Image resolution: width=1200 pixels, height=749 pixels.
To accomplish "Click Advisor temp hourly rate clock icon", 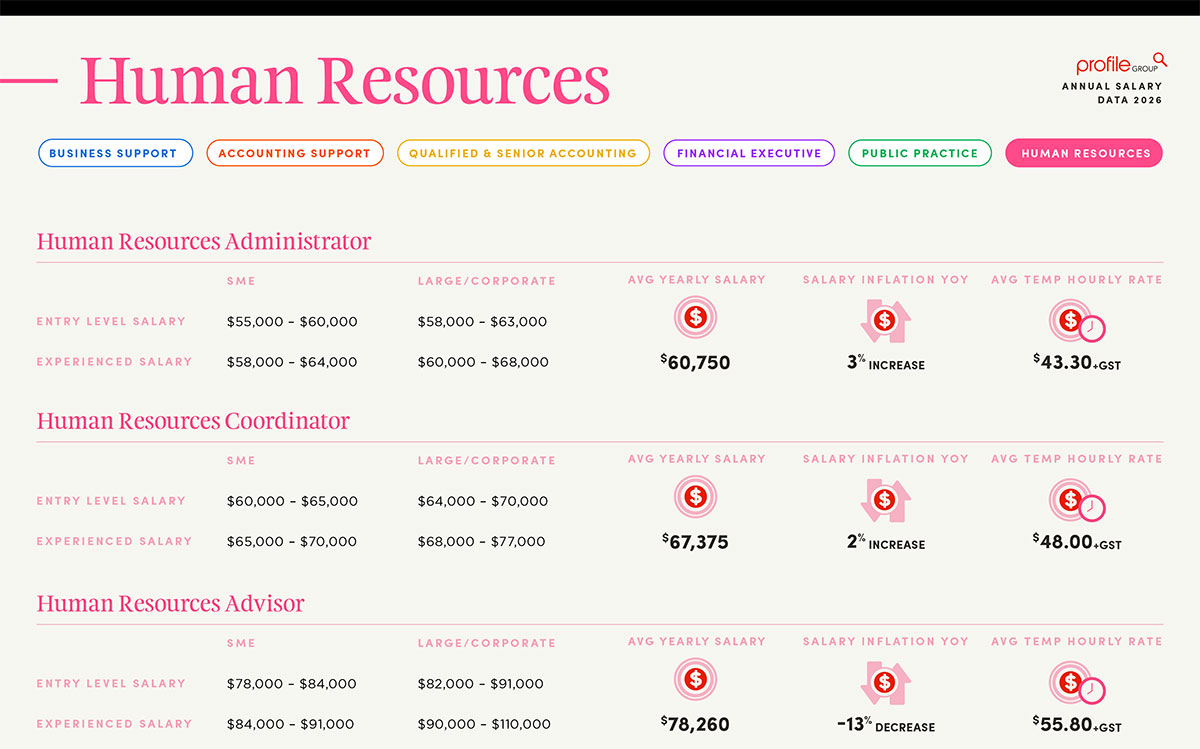I will 1076,683.
